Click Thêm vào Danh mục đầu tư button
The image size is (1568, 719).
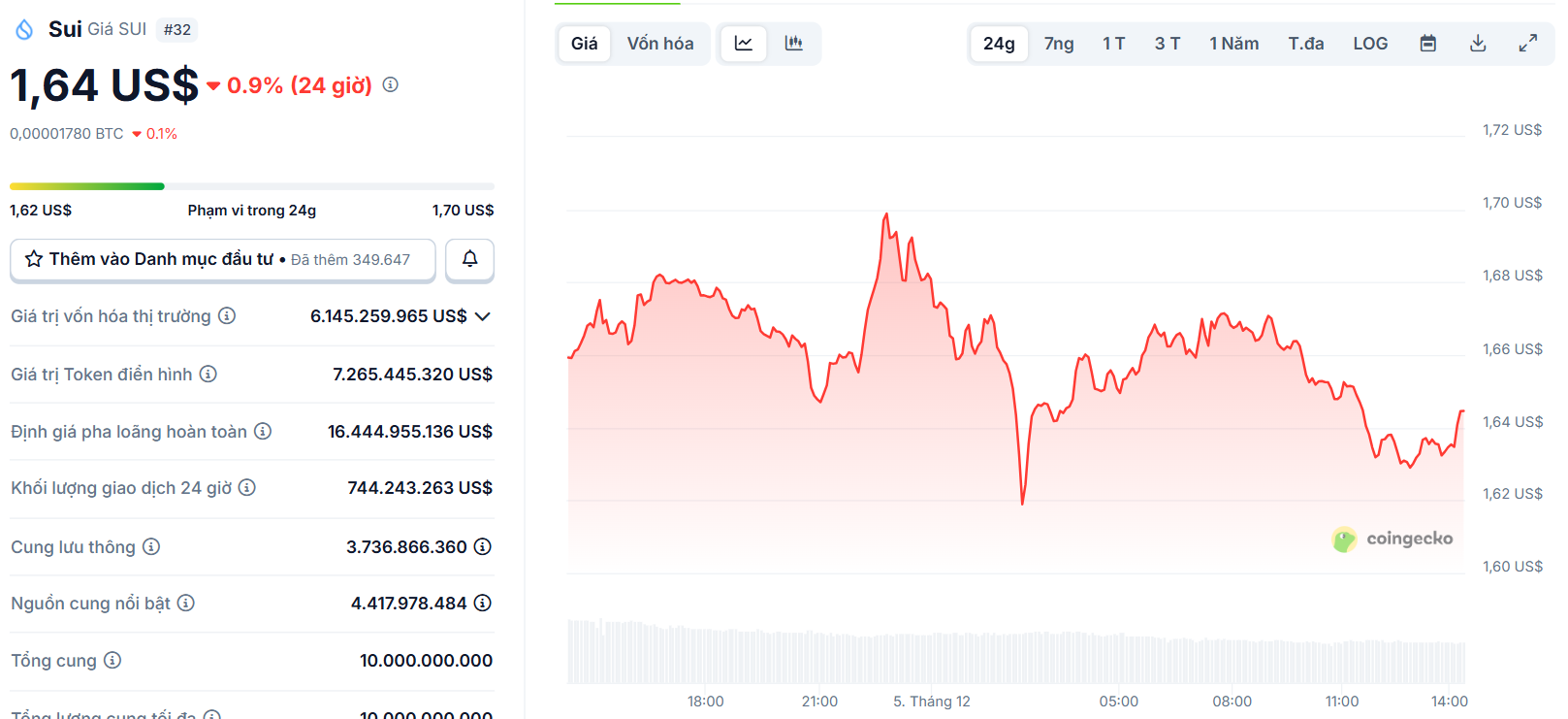coord(223,259)
